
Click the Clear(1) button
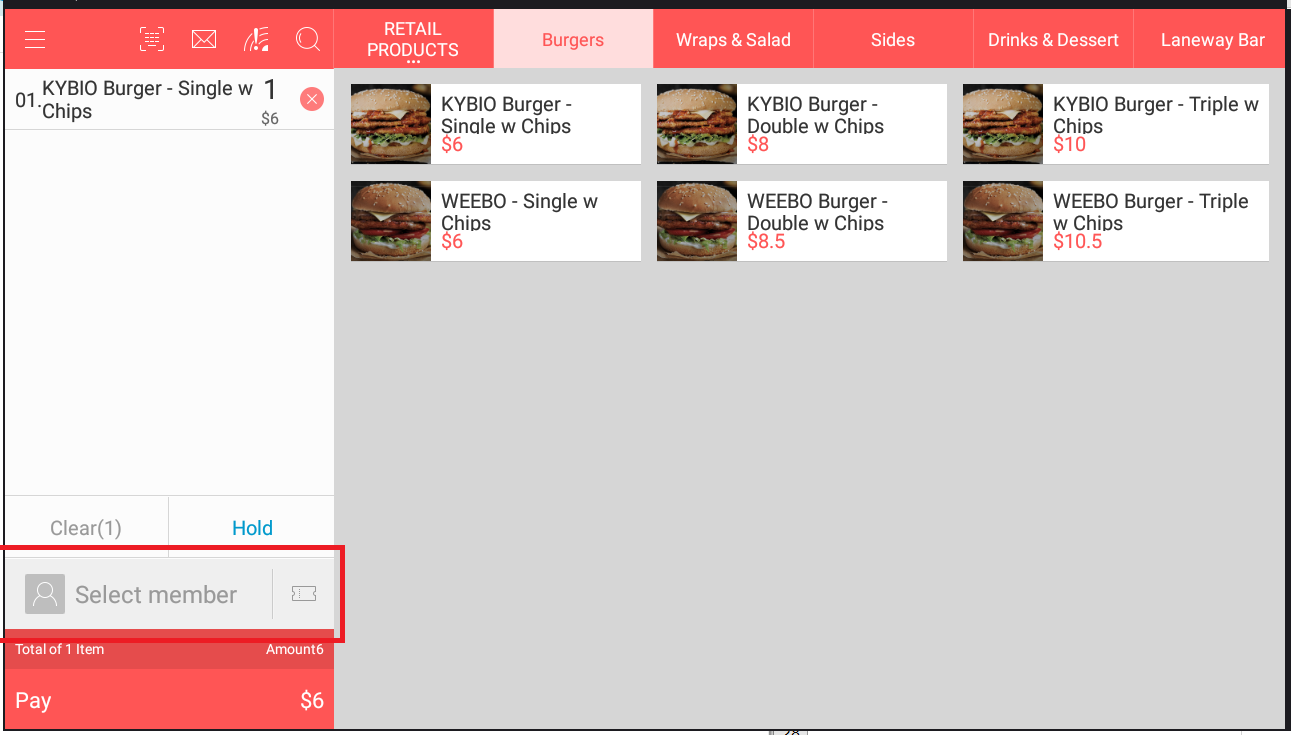click(x=86, y=528)
